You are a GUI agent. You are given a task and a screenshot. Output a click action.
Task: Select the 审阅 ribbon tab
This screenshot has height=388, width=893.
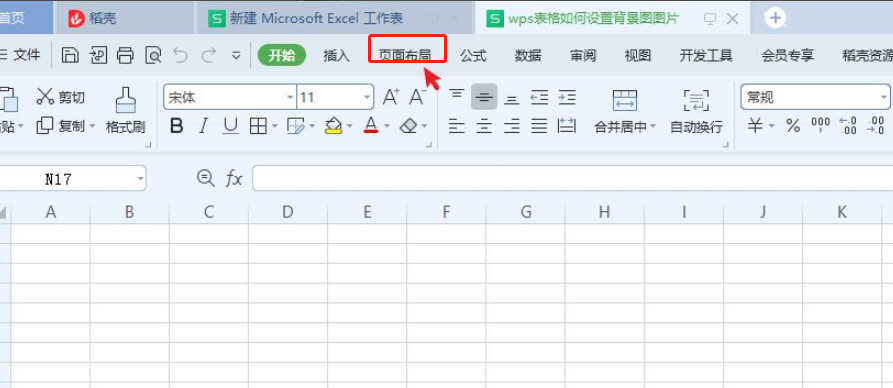click(583, 56)
